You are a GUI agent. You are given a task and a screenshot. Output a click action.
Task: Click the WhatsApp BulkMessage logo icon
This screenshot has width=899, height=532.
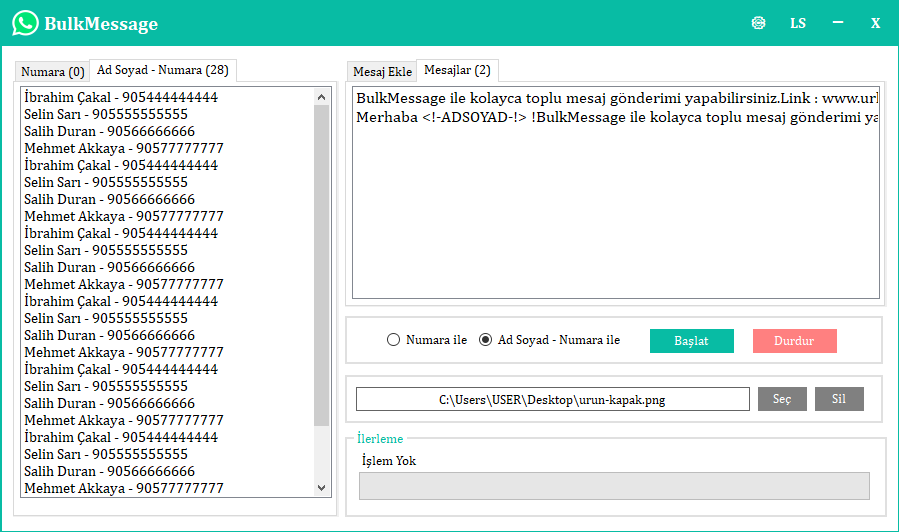(x=25, y=23)
